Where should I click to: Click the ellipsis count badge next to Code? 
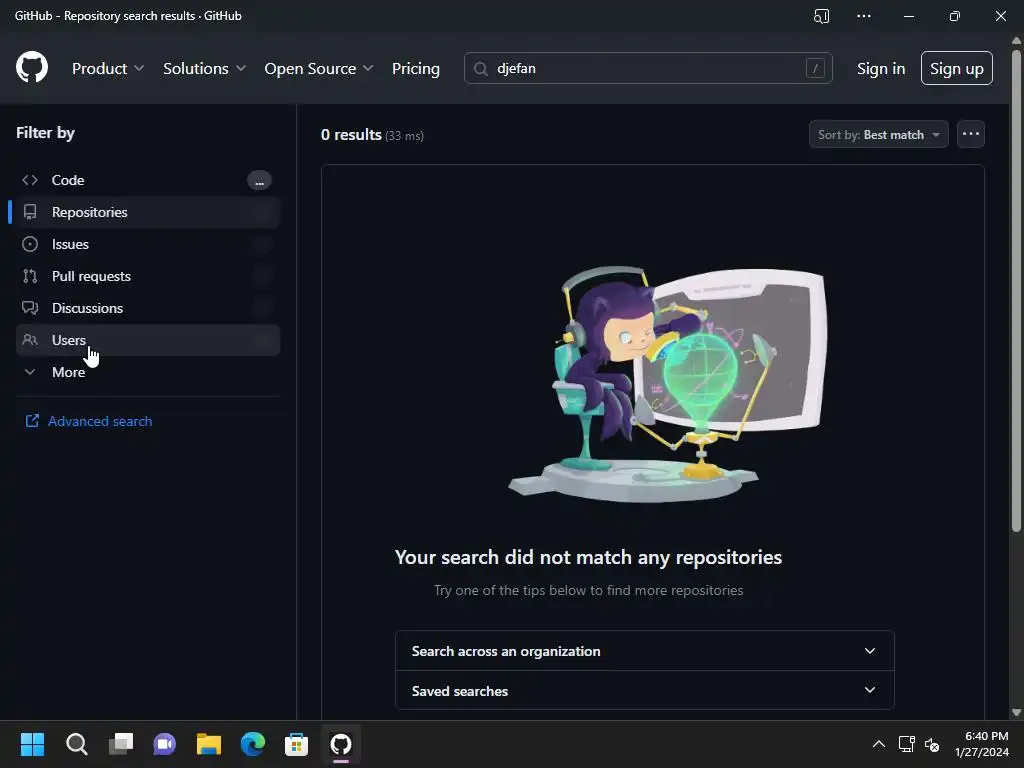coord(259,181)
